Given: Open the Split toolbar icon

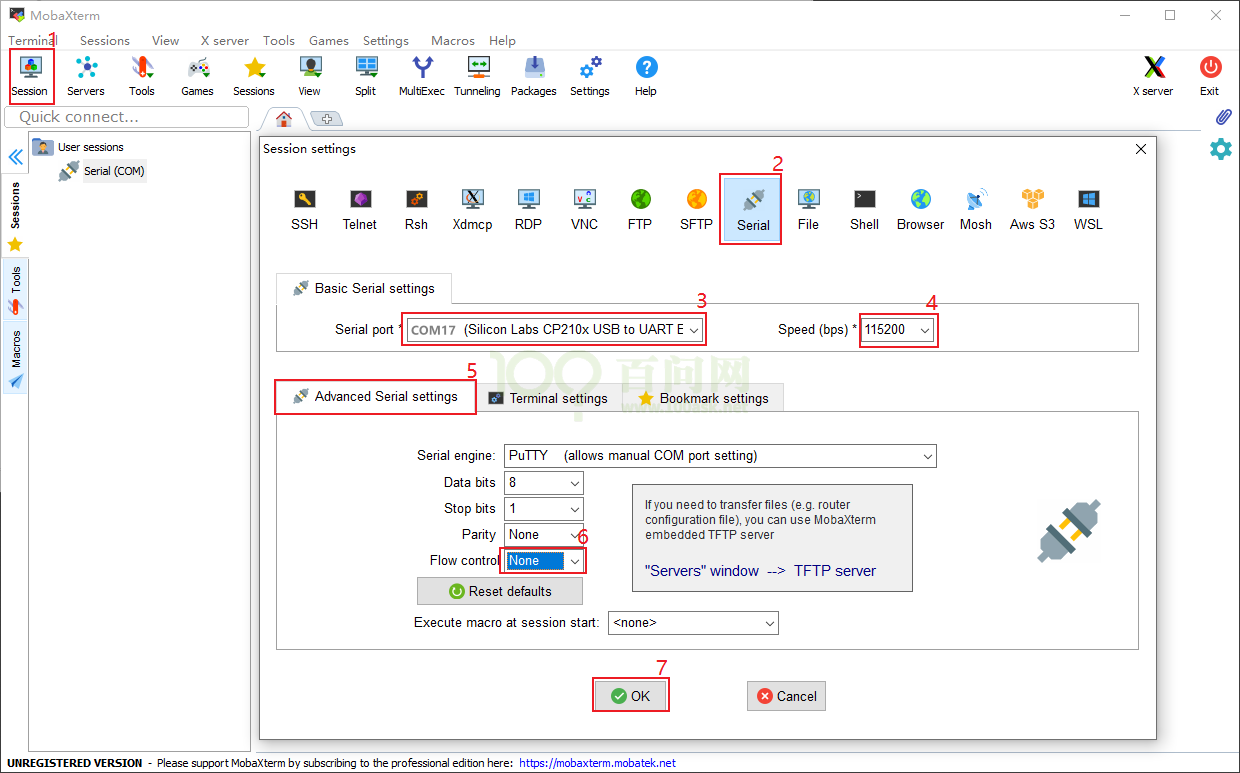Looking at the screenshot, I should pyautogui.click(x=366, y=76).
